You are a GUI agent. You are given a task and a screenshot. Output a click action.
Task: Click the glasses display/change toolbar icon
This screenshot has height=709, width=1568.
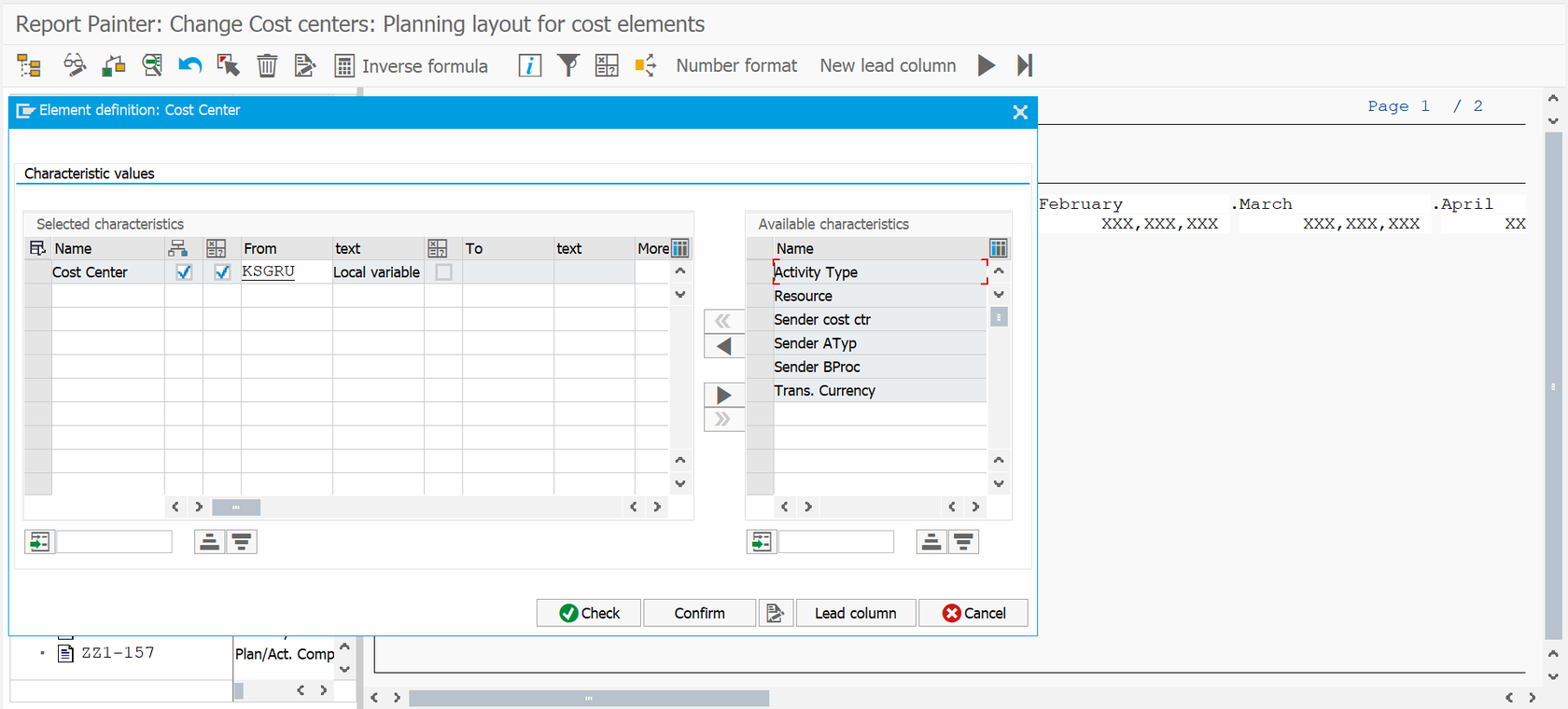click(x=74, y=65)
